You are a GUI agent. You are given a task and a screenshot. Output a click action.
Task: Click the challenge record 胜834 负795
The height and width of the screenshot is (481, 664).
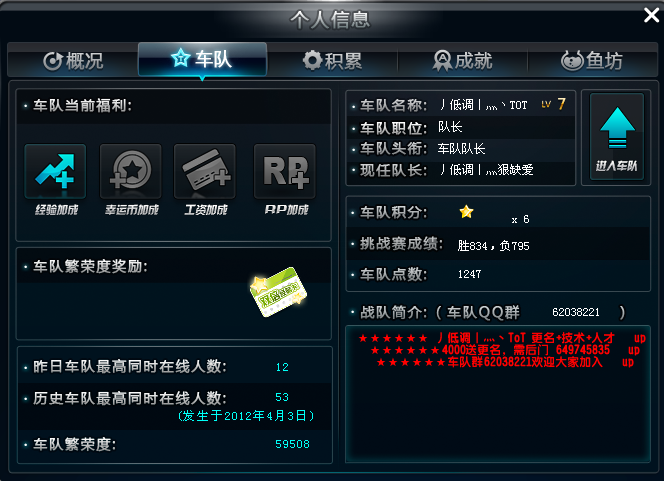pyautogui.click(x=493, y=246)
